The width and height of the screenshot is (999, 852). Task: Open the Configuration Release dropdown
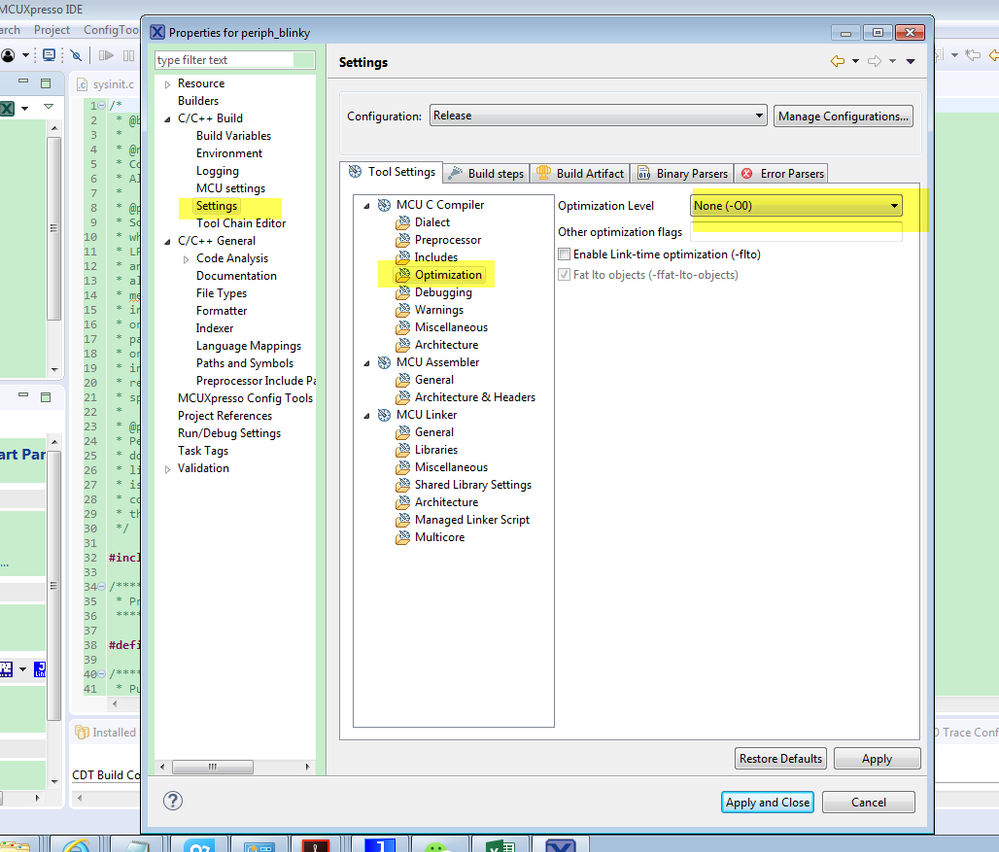tap(598, 115)
